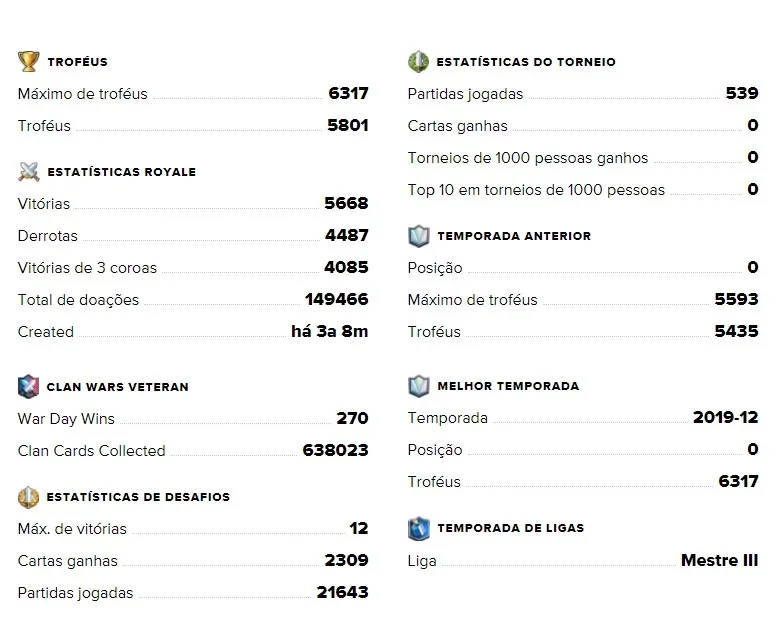Click the Total de doações value 149466
The image size is (783, 624).
click(337, 299)
